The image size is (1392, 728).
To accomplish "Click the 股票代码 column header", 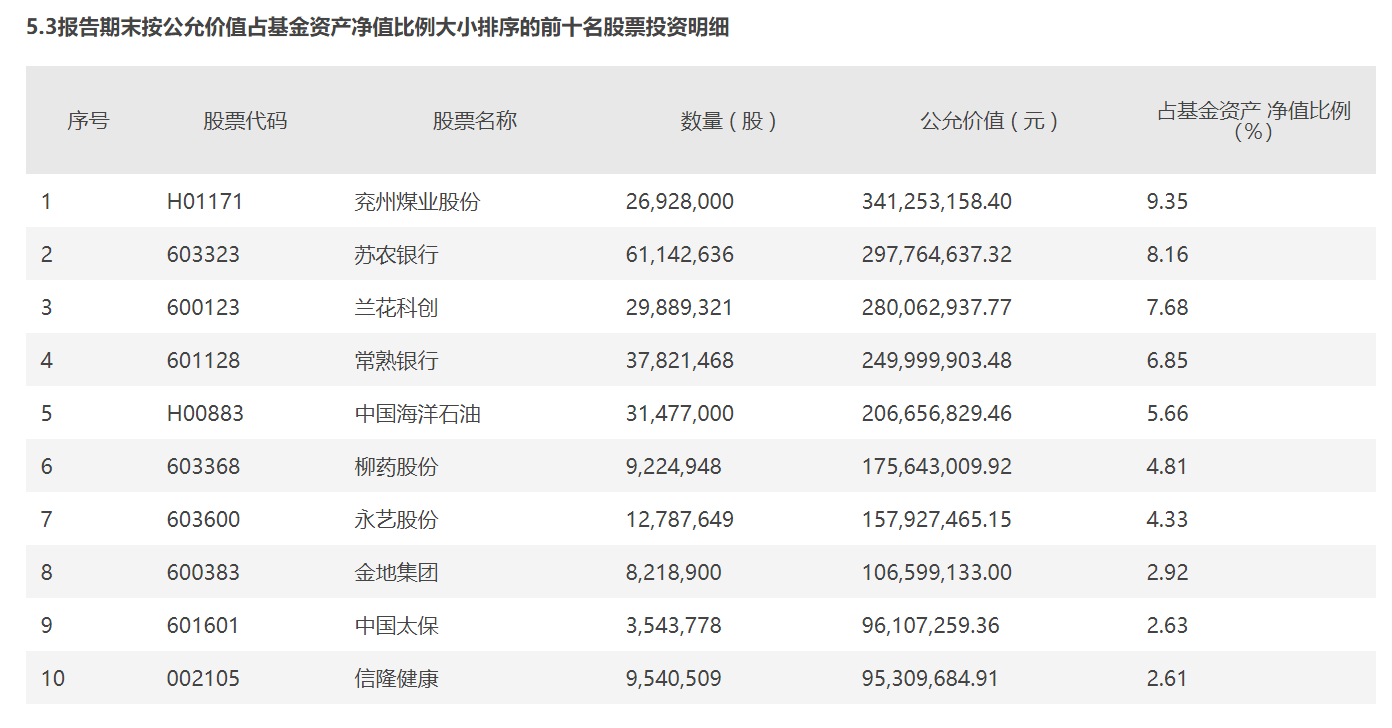I will 245,121.
